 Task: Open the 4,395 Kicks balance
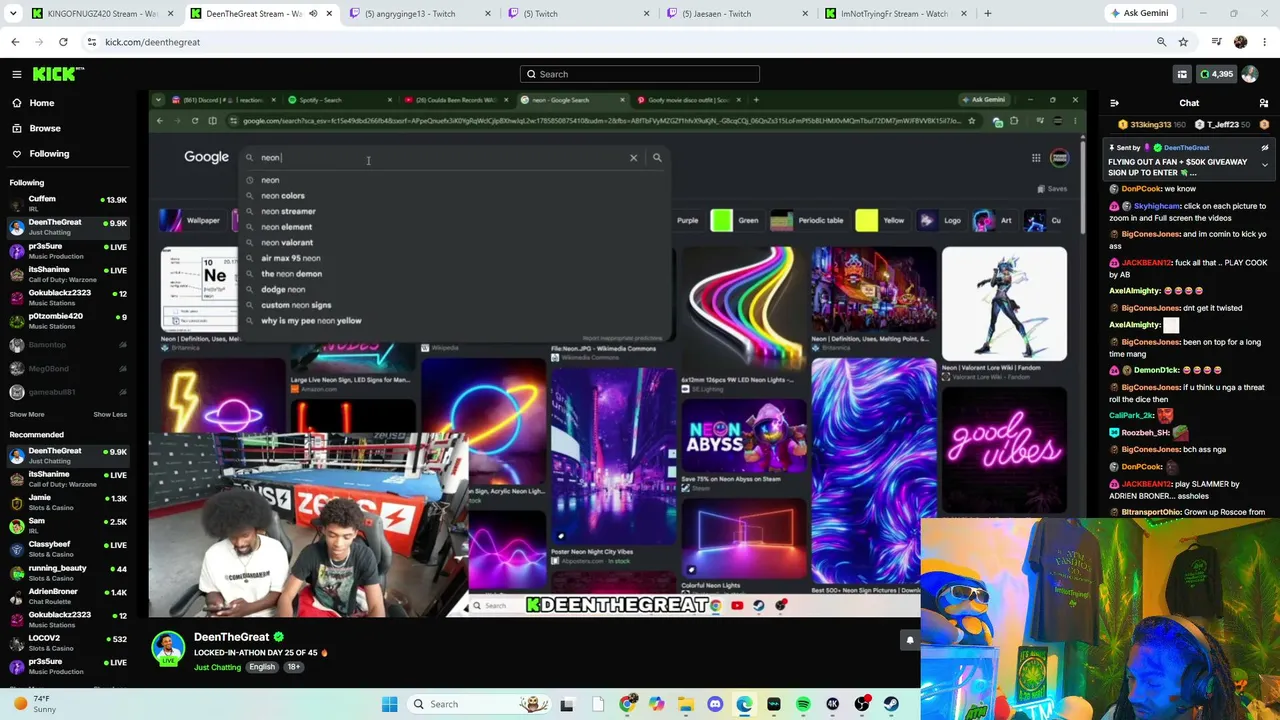[x=1217, y=74]
